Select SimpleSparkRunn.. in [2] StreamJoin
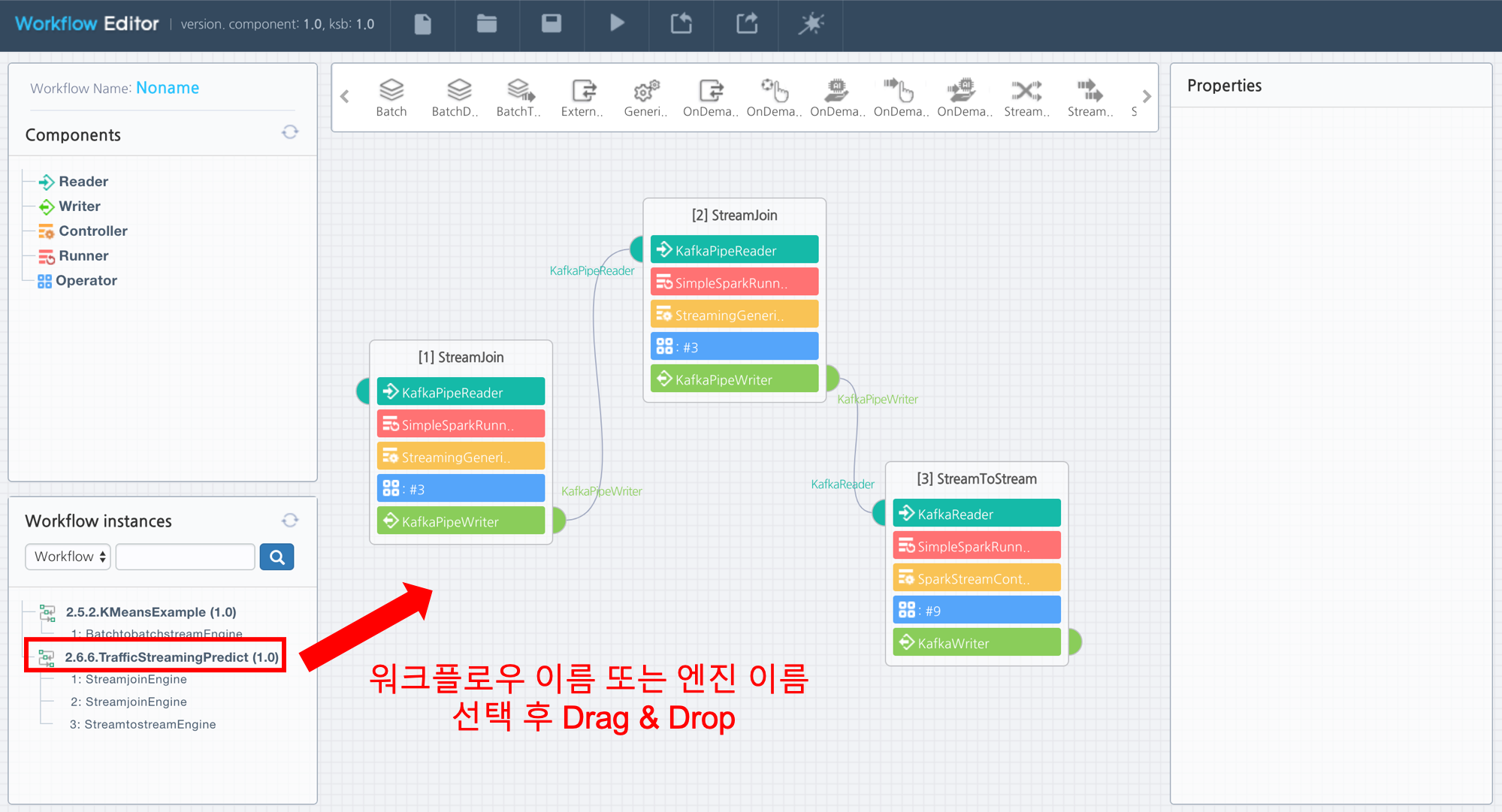 (x=734, y=282)
